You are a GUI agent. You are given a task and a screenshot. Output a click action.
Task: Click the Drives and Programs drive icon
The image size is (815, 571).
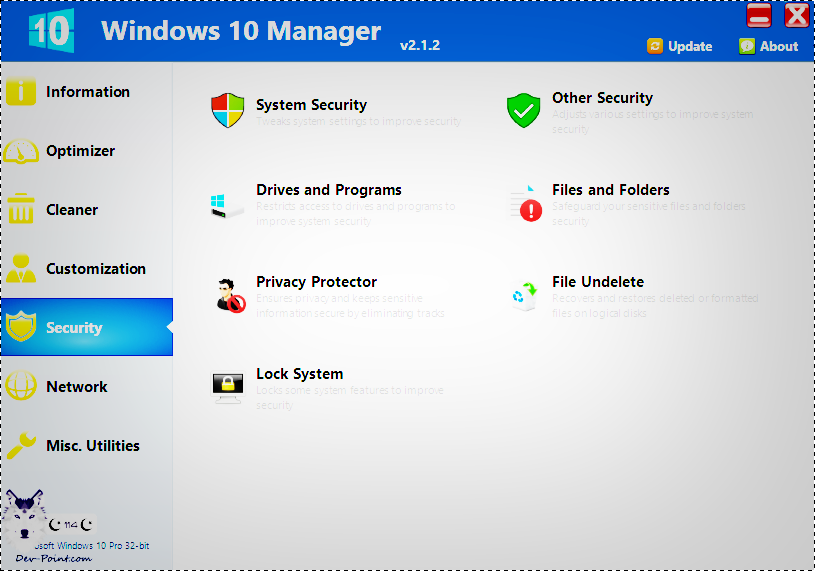(x=227, y=203)
